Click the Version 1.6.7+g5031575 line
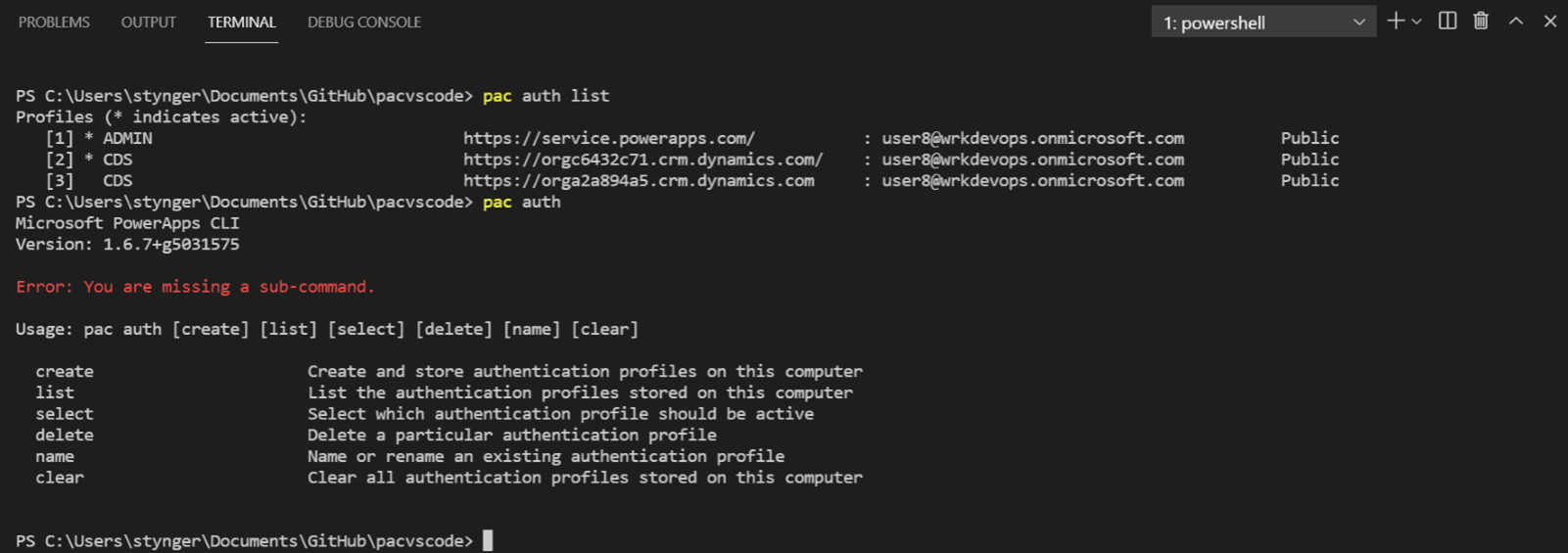 pos(127,245)
